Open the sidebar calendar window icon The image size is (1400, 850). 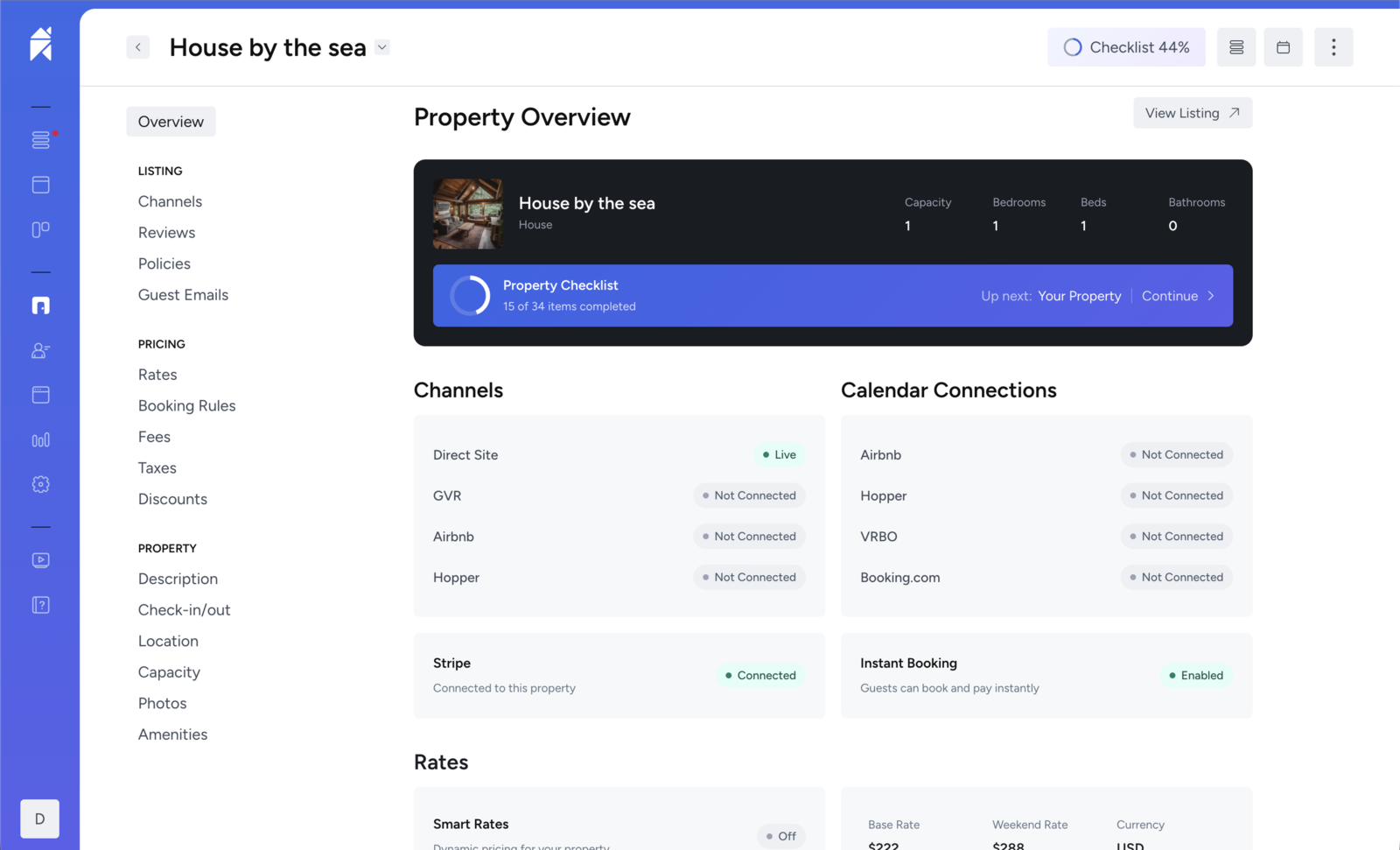[x=41, y=185]
